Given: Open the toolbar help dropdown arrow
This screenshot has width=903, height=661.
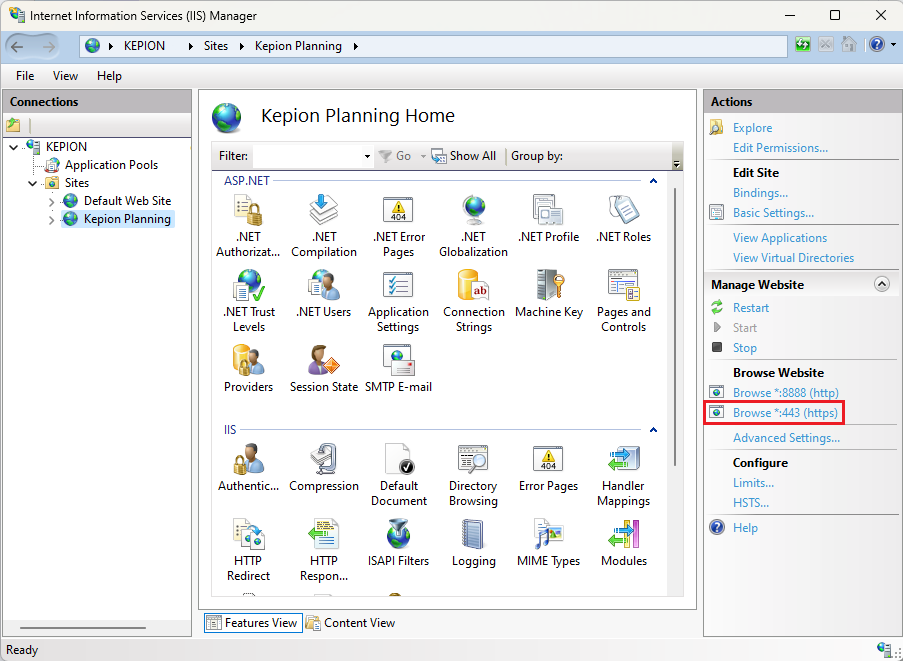Looking at the screenshot, I should (893, 45).
